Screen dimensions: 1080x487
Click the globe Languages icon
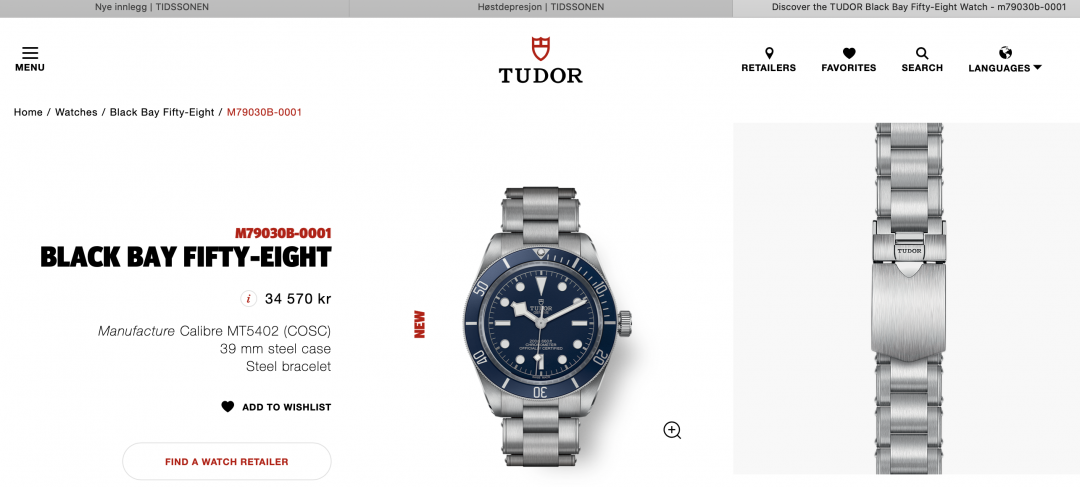1005,53
